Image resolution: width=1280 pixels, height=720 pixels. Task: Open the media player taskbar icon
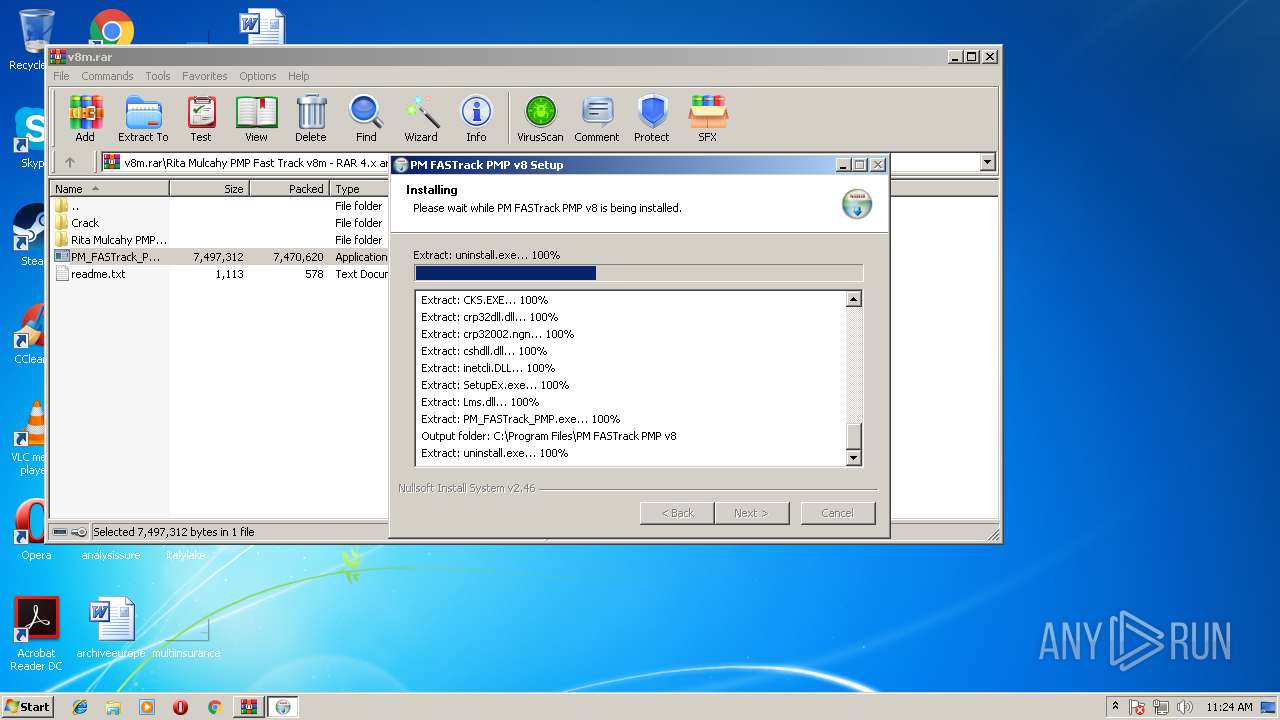coord(147,707)
